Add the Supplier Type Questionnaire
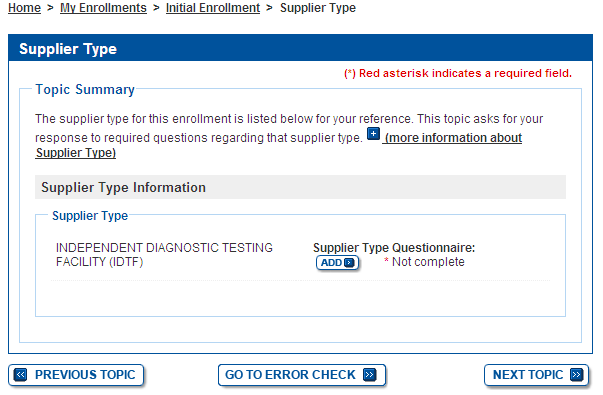The width and height of the screenshot is (603, 395). coord(337,263)
